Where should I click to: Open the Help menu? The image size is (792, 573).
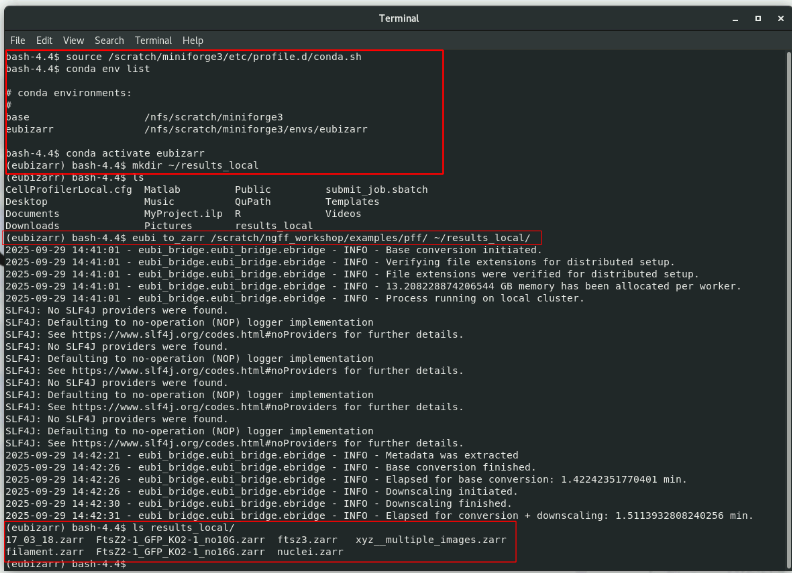tap(192, 40)
